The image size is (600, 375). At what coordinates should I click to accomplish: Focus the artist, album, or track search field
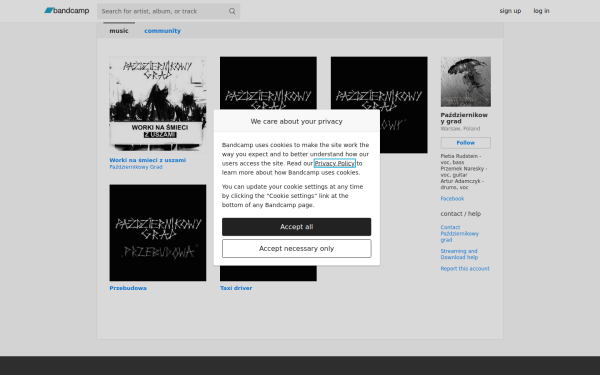168,11
